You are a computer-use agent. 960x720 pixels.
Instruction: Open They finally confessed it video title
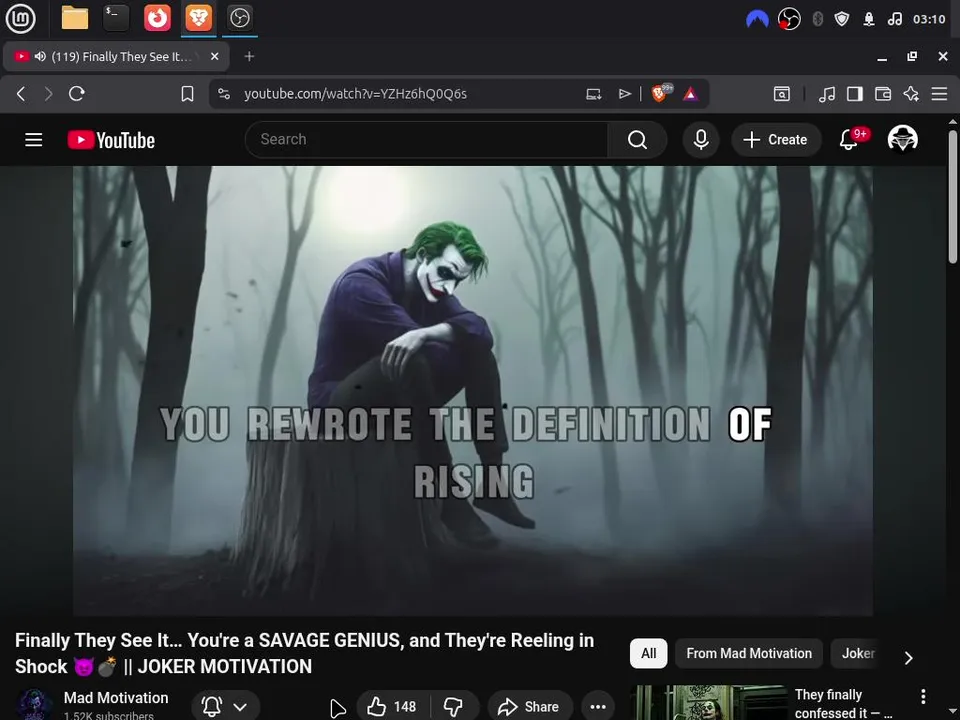coord(843,704)
